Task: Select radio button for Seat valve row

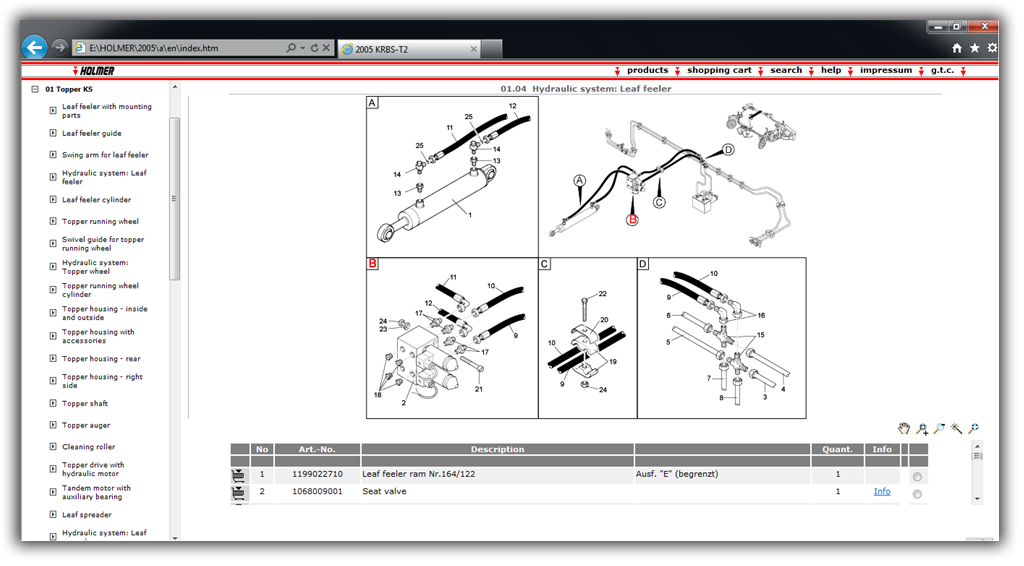Action: [917, 494]
